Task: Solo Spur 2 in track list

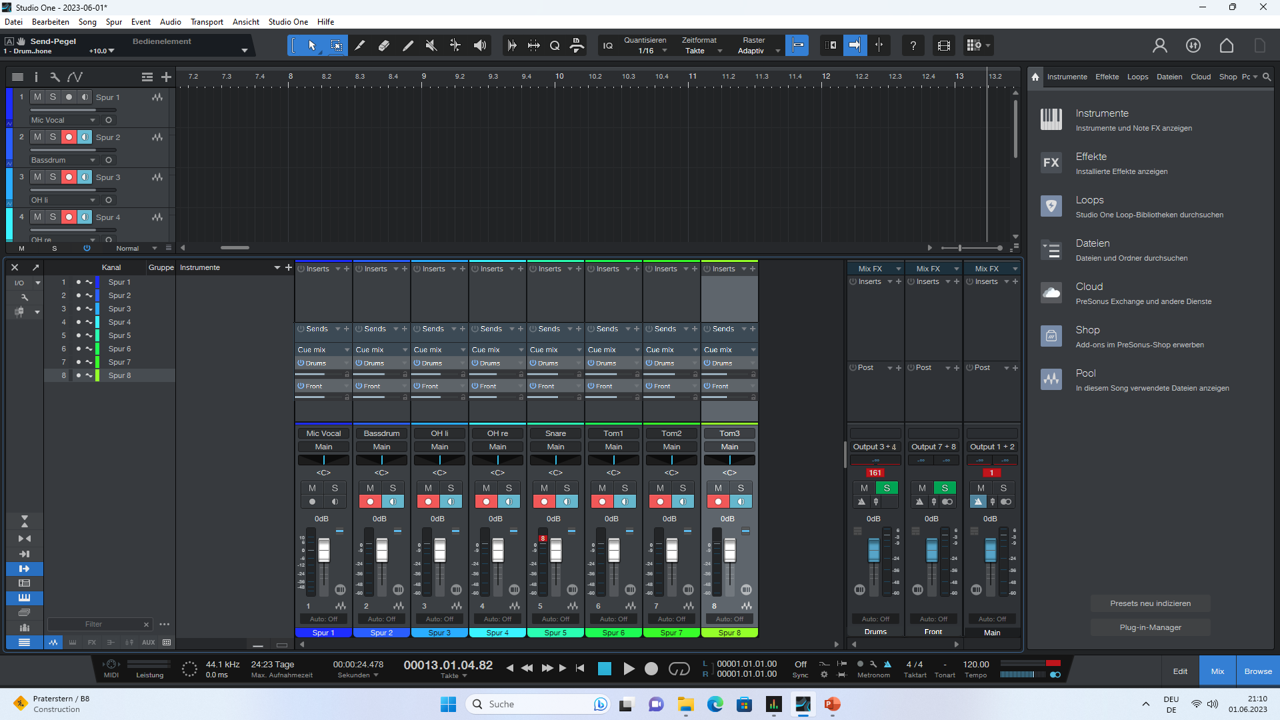Action: click(x=53, y=137)
